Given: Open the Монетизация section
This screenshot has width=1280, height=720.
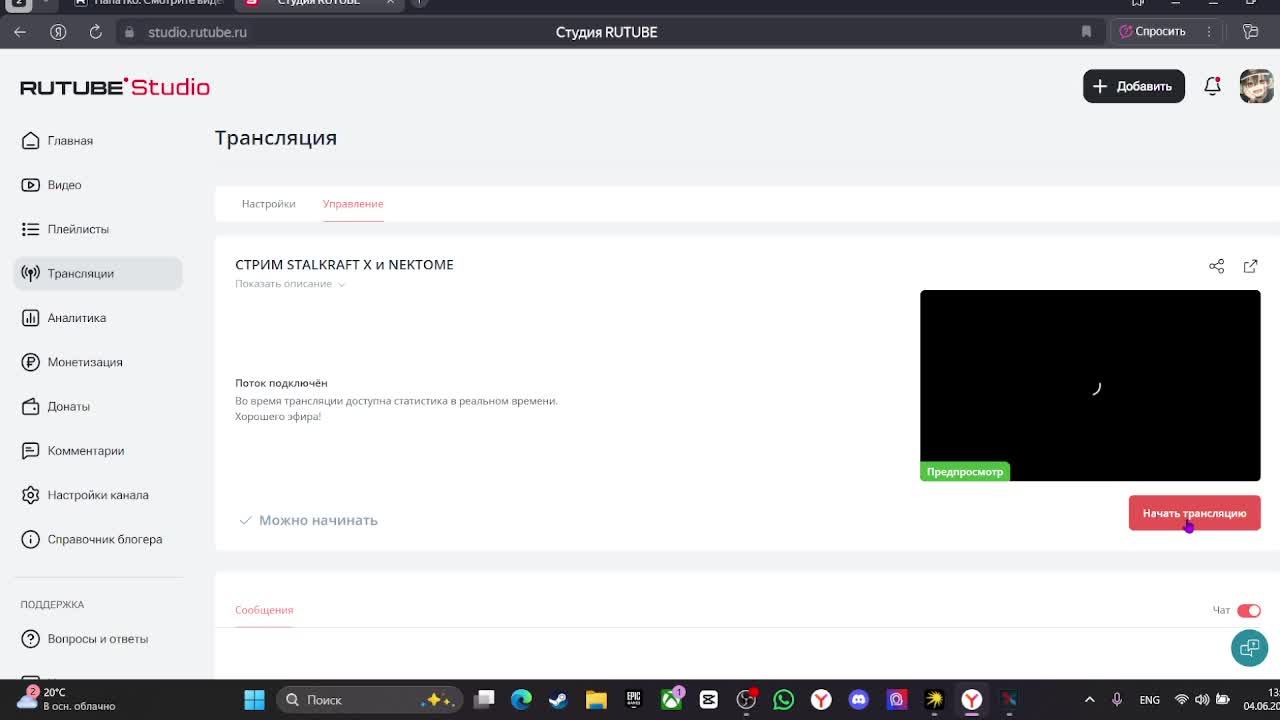Looking at the screenshot, I should [98, 362].
